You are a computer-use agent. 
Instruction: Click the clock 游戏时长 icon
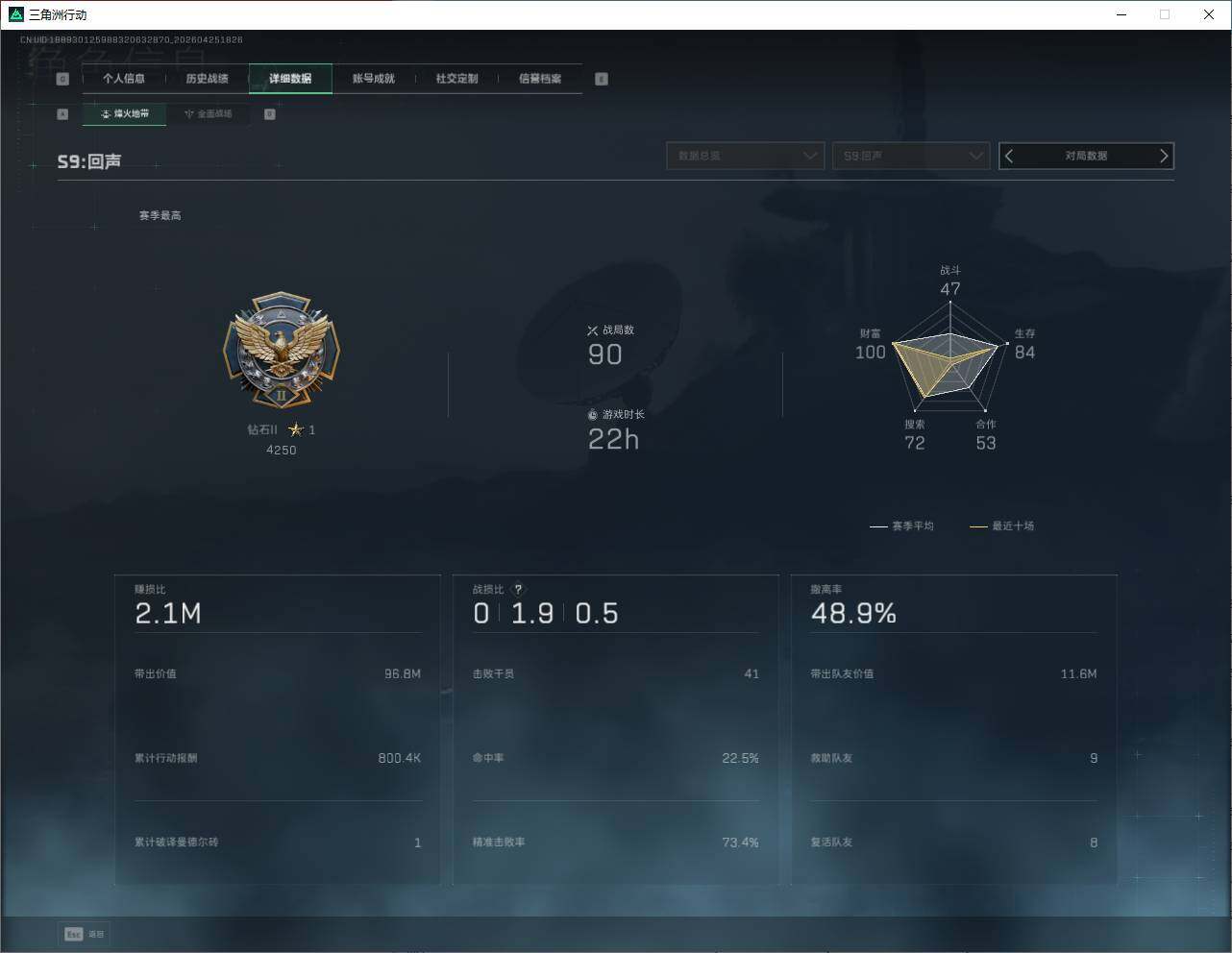[x=593, y=415]
